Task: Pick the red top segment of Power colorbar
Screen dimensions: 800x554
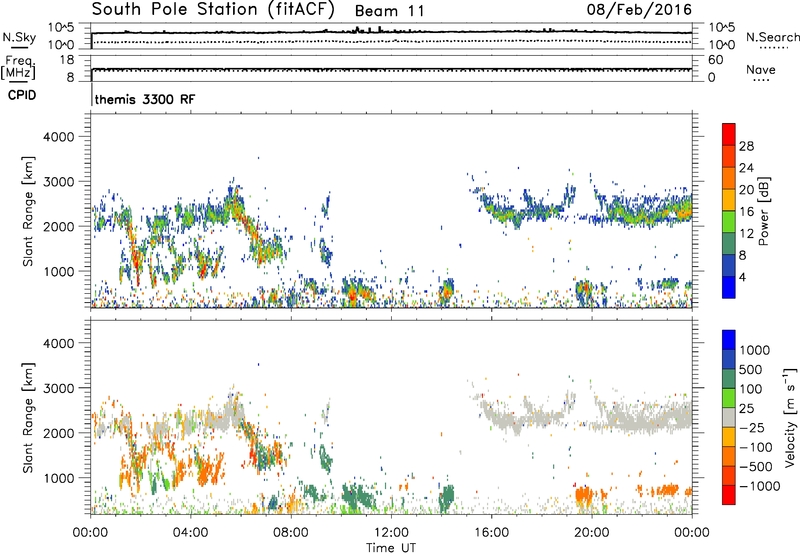Action: [729, 134]
